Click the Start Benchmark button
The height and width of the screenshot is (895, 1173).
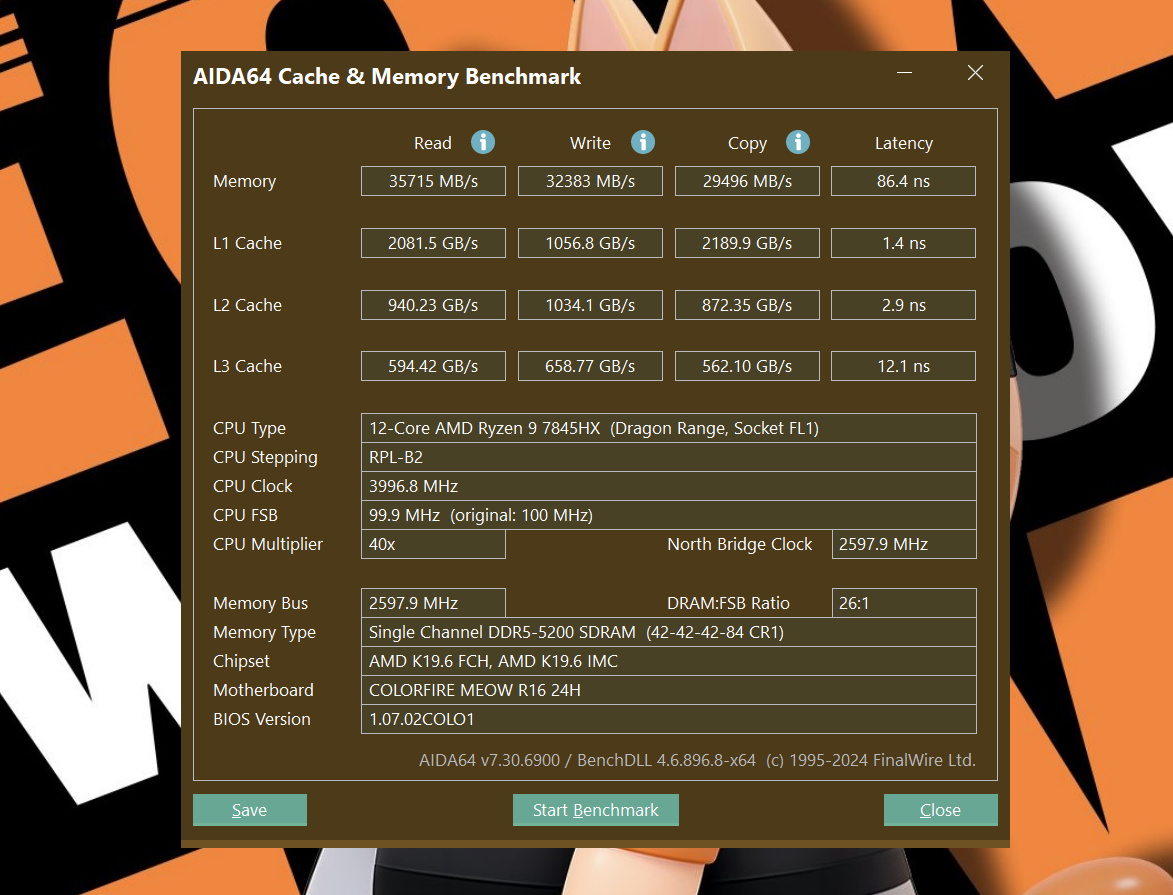pyautogui.click(x=595, y=810)
